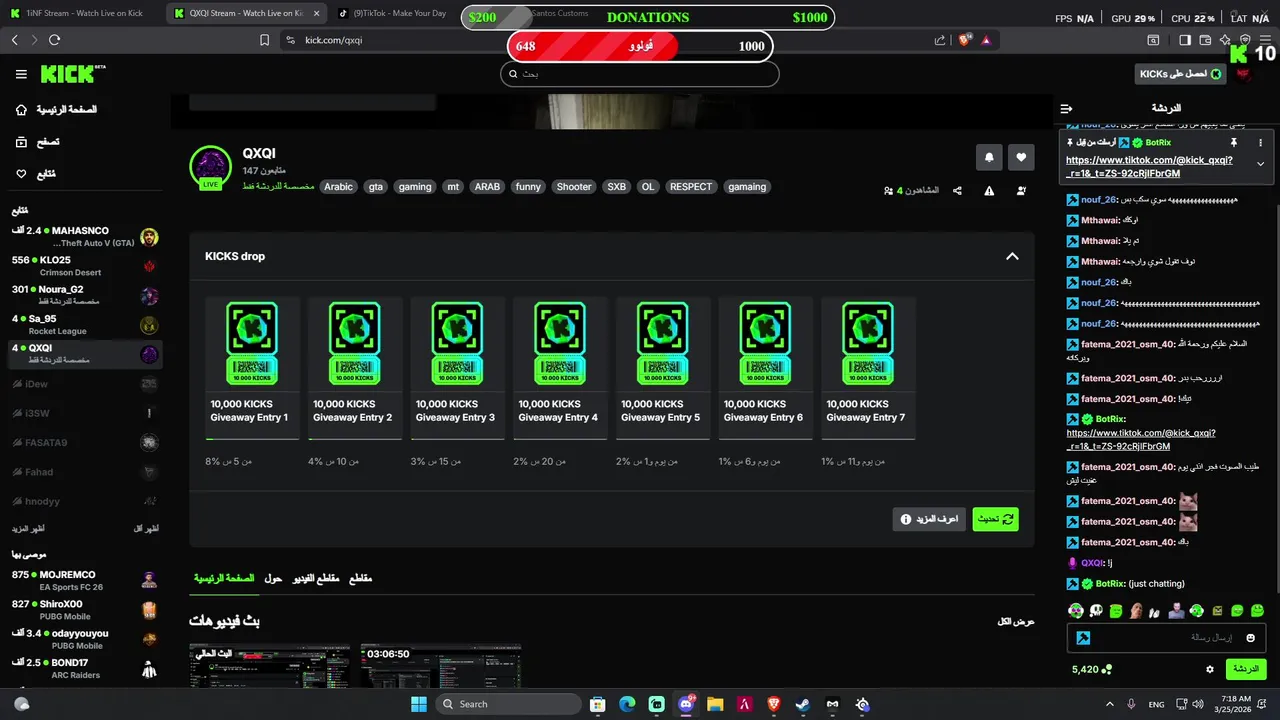
Task: Click the 'RESPECT' tag chip
Action: click(x=691, y=187)
